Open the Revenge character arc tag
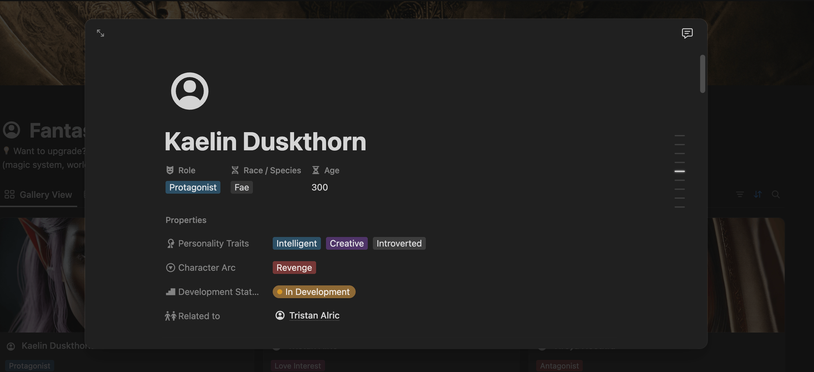 [294, 268]
